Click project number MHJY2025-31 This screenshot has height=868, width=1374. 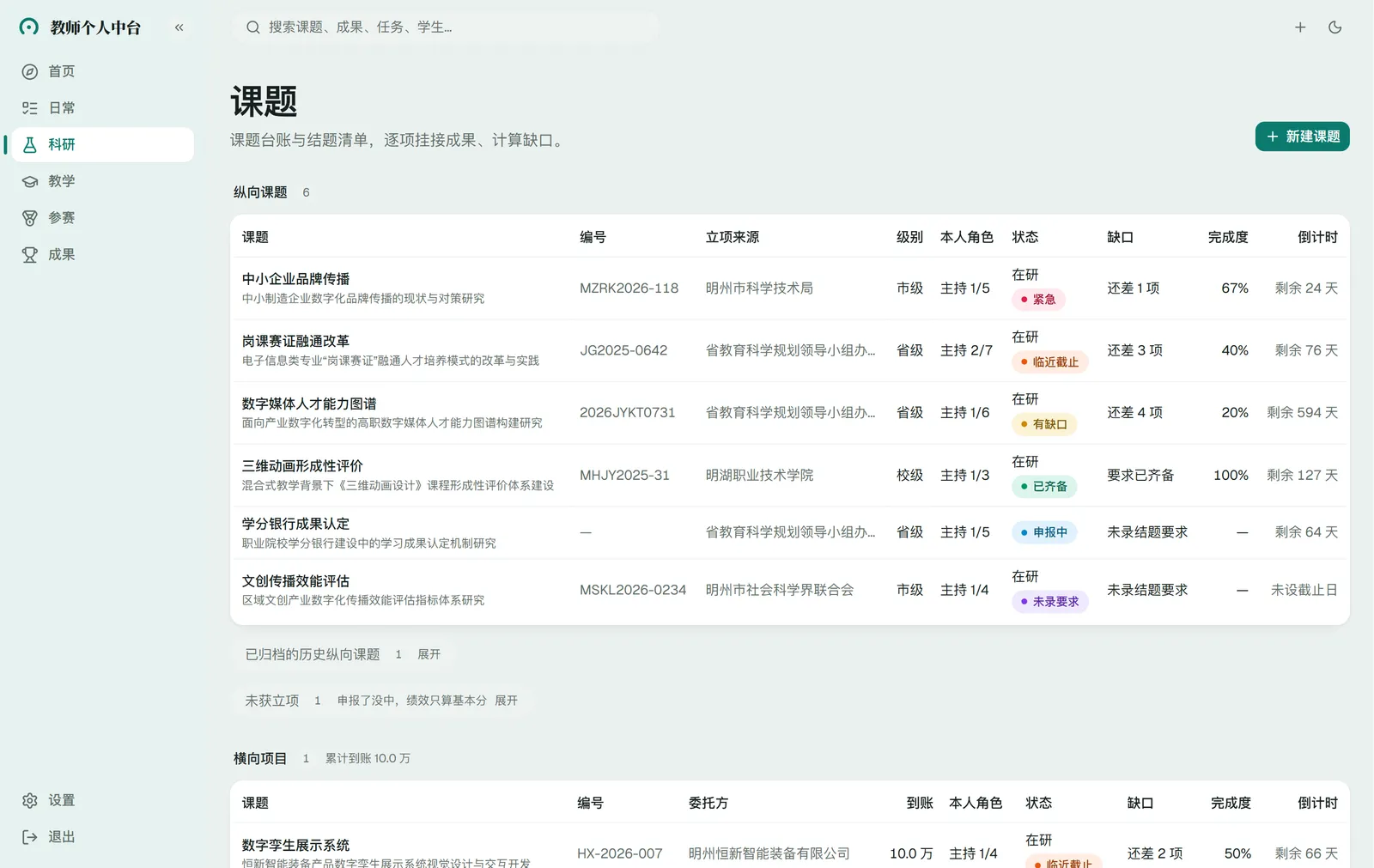coord(624,476)
